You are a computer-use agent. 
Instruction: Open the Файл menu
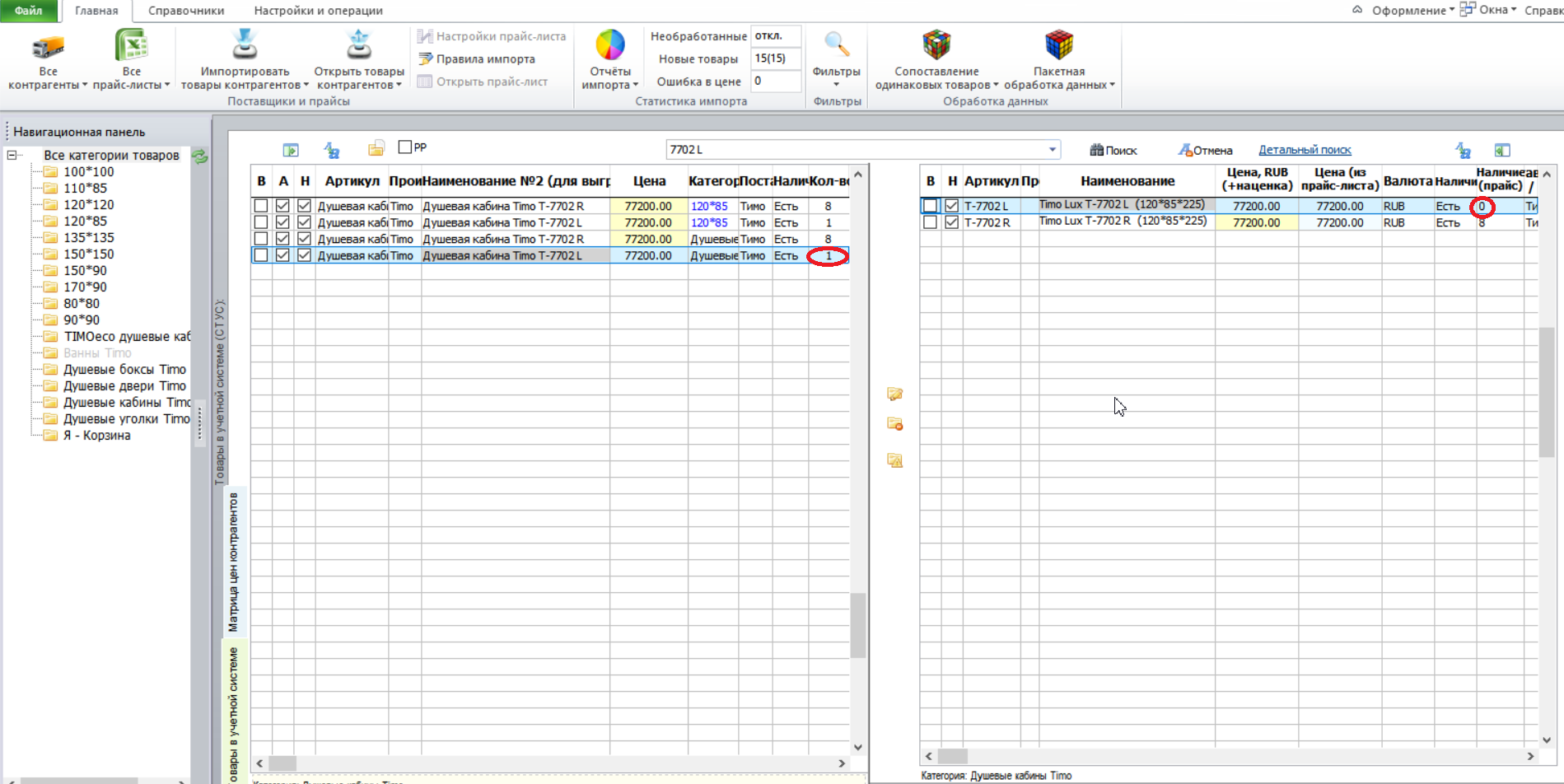point(29,11)
